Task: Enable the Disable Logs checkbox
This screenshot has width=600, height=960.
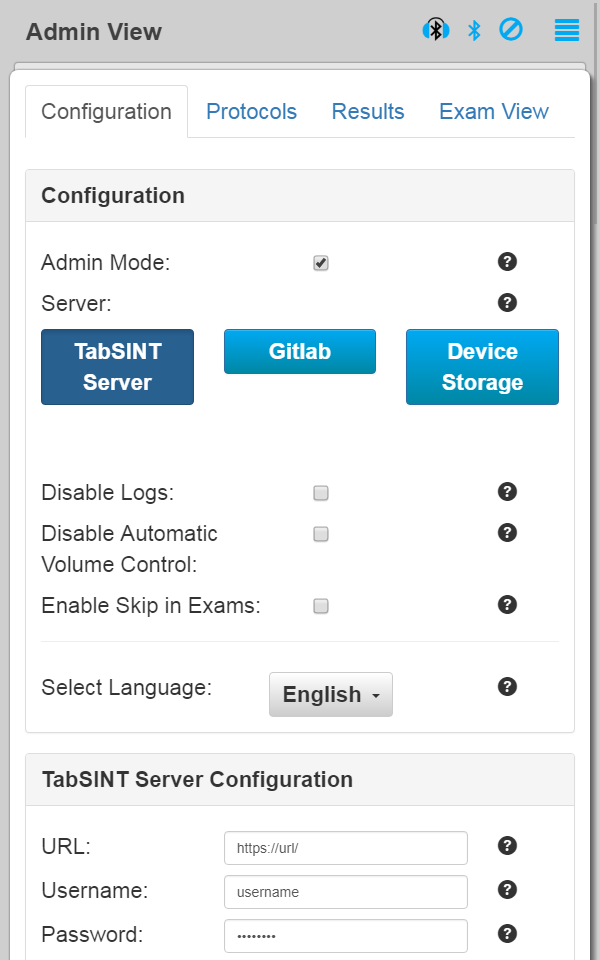Action: [321, 493]
